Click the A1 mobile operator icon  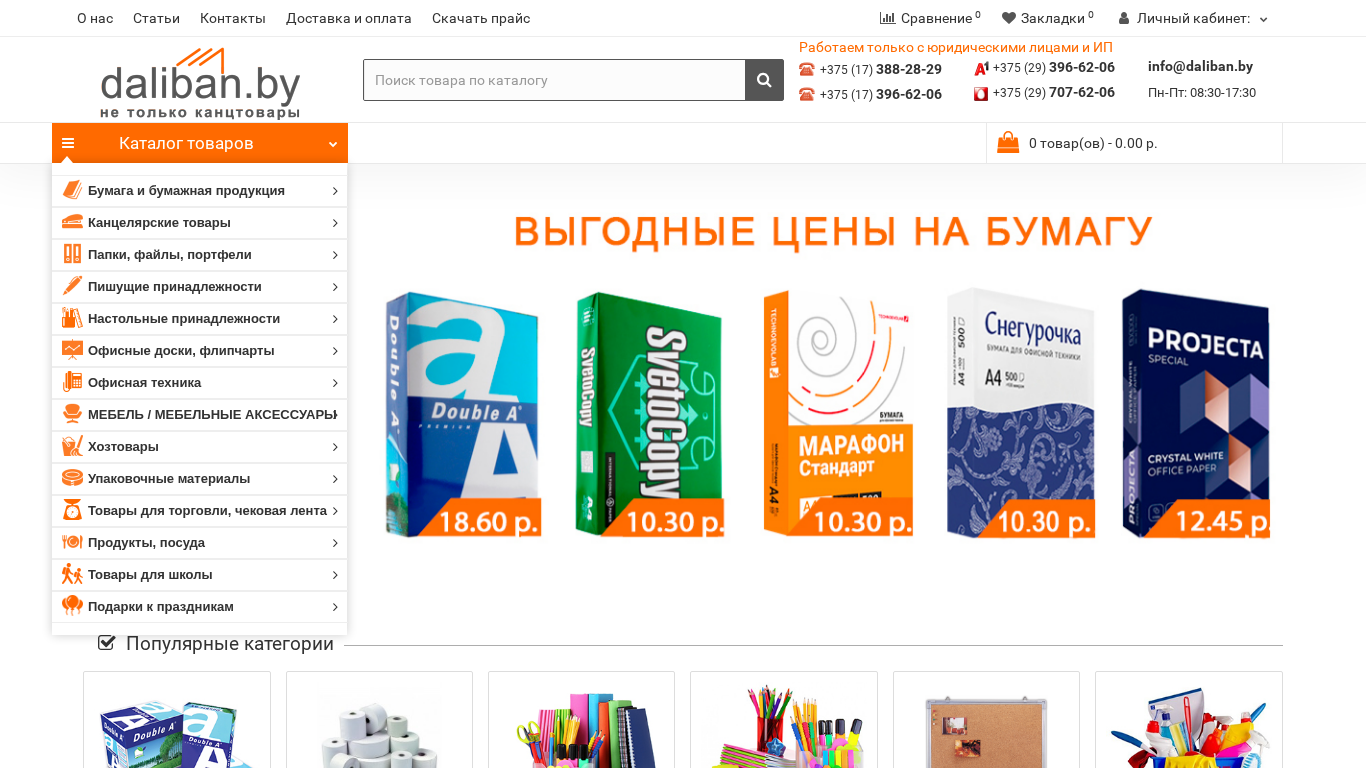click(981, 68)
